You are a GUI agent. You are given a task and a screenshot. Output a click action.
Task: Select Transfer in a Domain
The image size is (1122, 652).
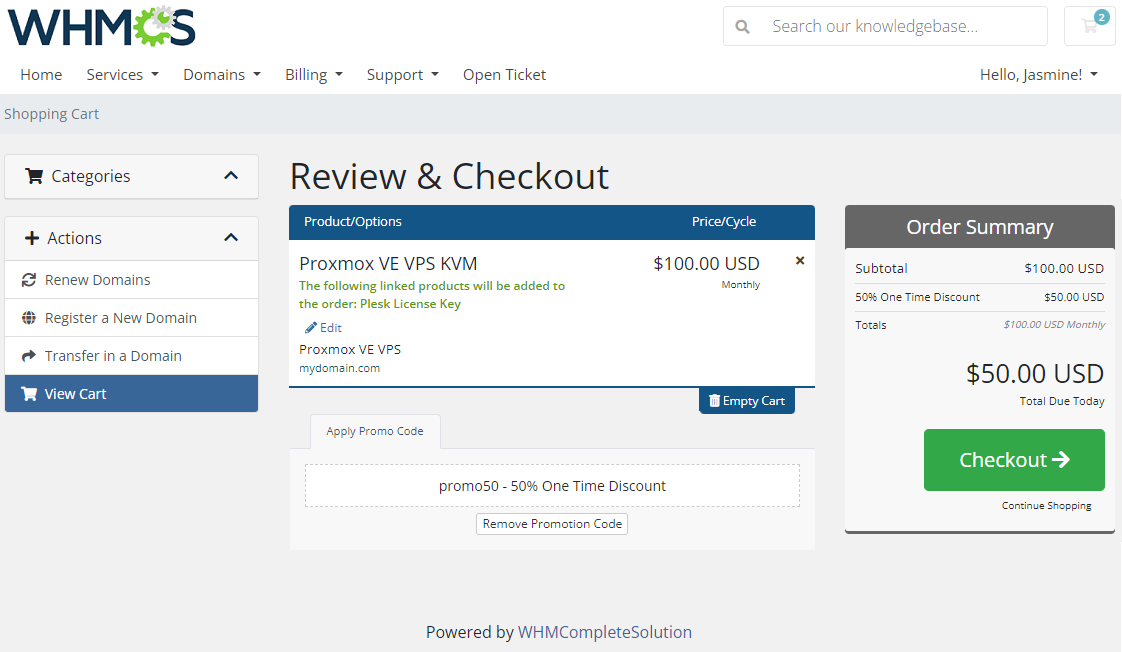132,356
